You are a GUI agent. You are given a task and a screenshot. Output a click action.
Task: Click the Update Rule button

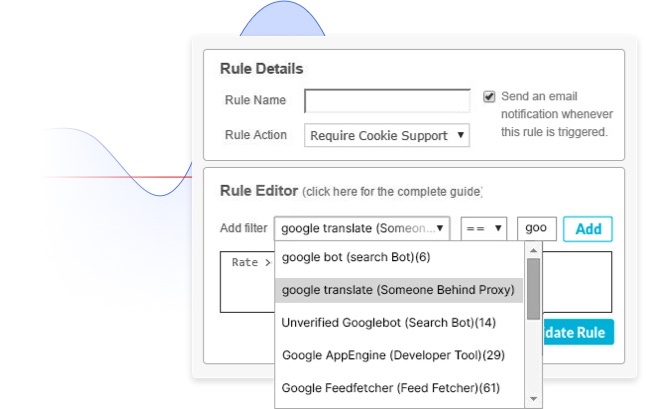578,332
